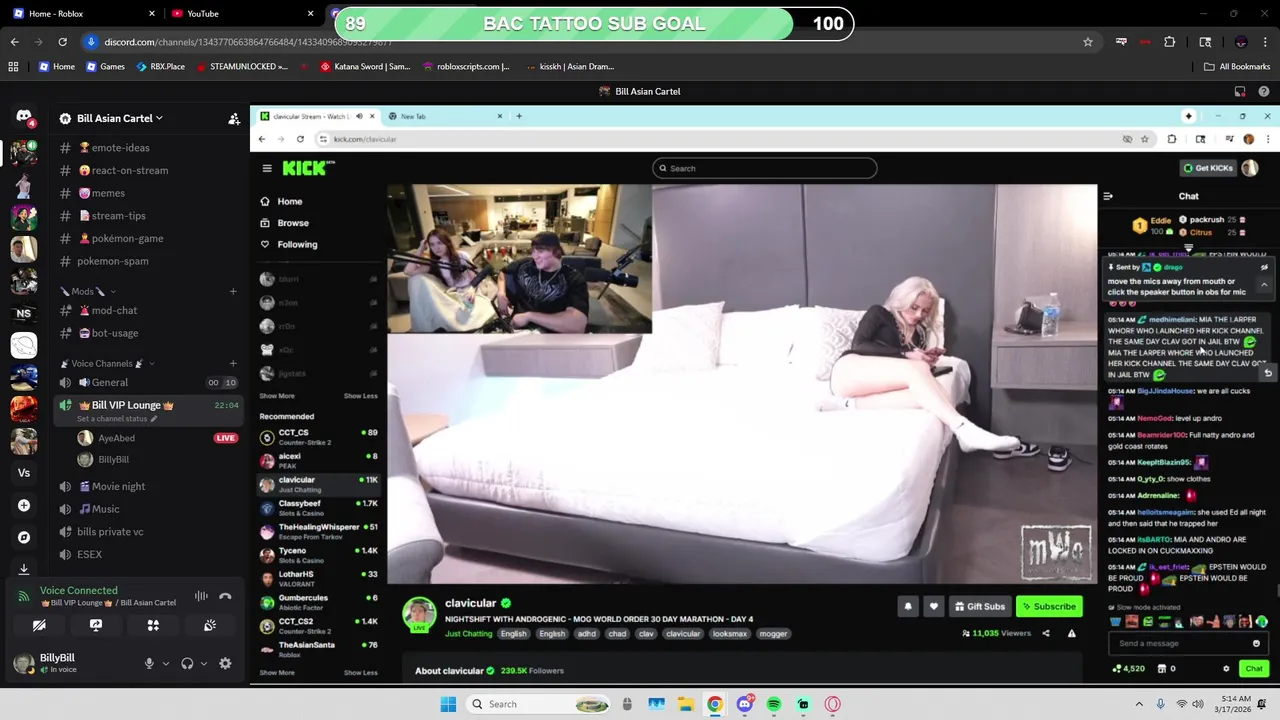This screenshot has height=720, width=1280.
Task: Open the All Bookmarks folder
Action: click(x=1237, y=66)
